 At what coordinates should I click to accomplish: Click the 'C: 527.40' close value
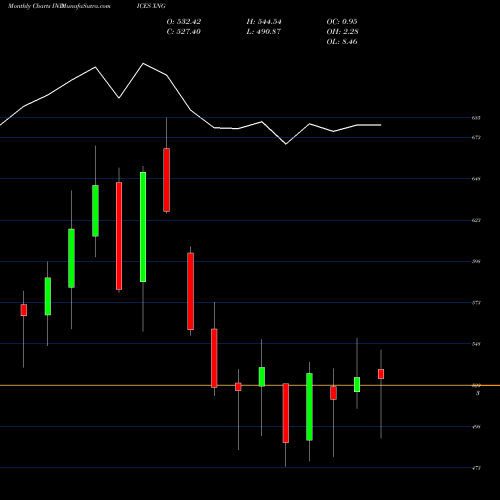(x=184, y=32)
